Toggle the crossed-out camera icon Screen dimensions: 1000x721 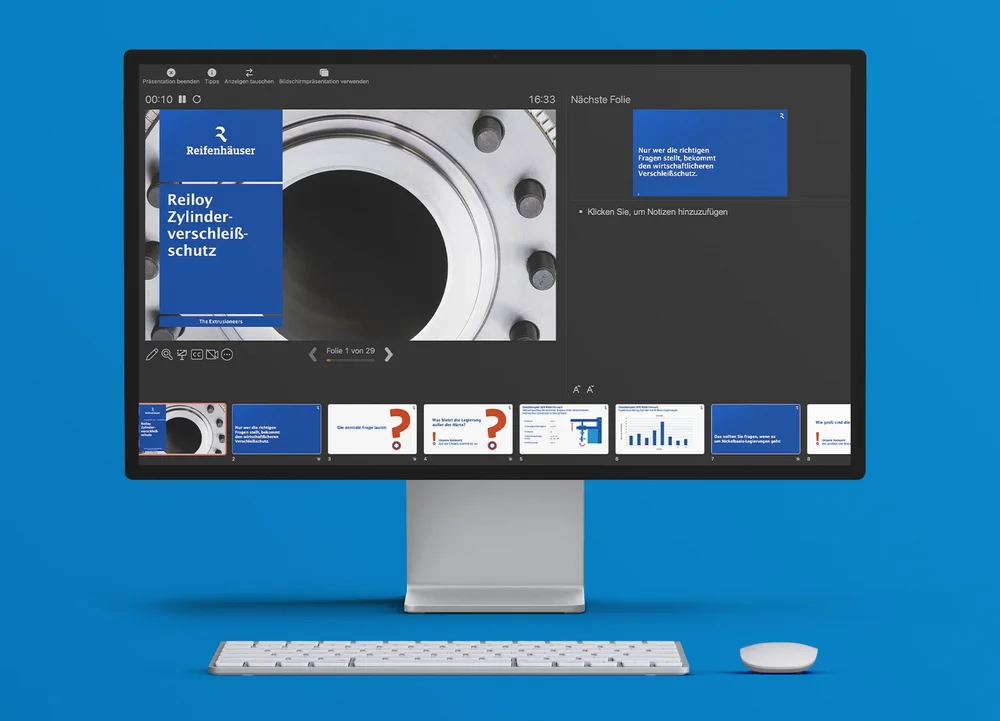point(212,354)
